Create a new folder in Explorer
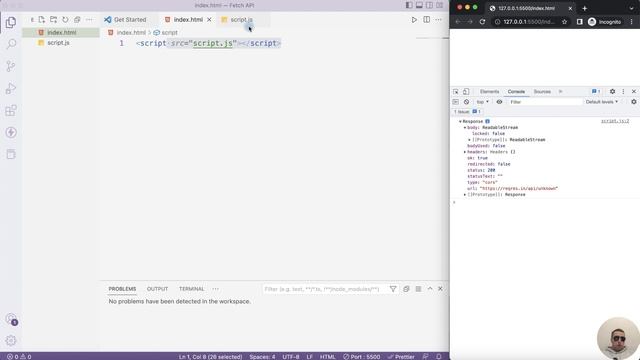 pos(53,20)
